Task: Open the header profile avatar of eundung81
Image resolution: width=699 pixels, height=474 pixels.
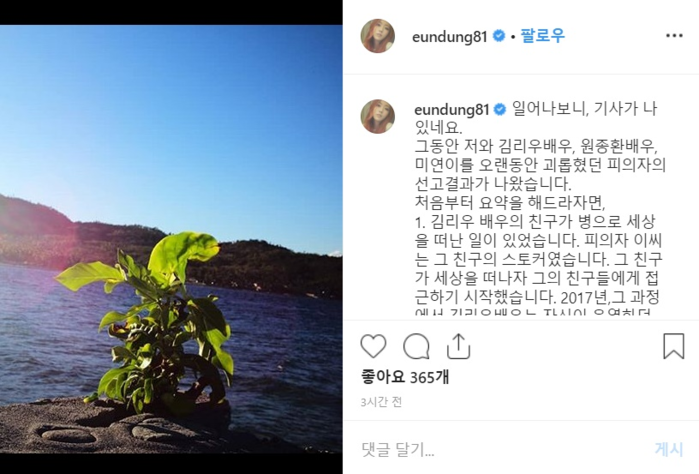Action: coord(378,36)
